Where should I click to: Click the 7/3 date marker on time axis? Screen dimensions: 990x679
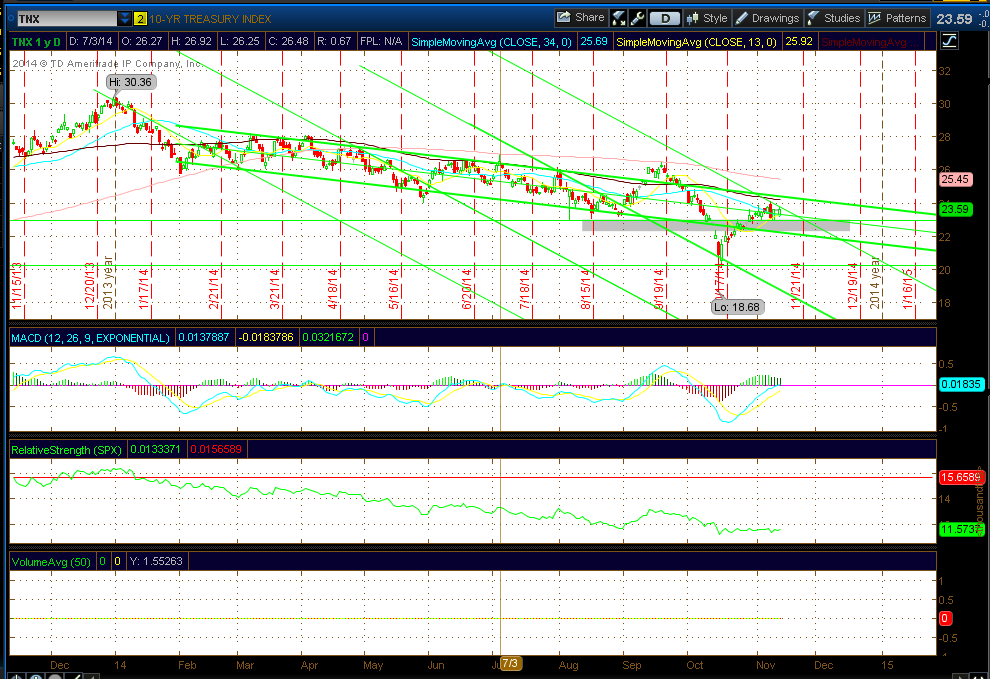point(510,663)
